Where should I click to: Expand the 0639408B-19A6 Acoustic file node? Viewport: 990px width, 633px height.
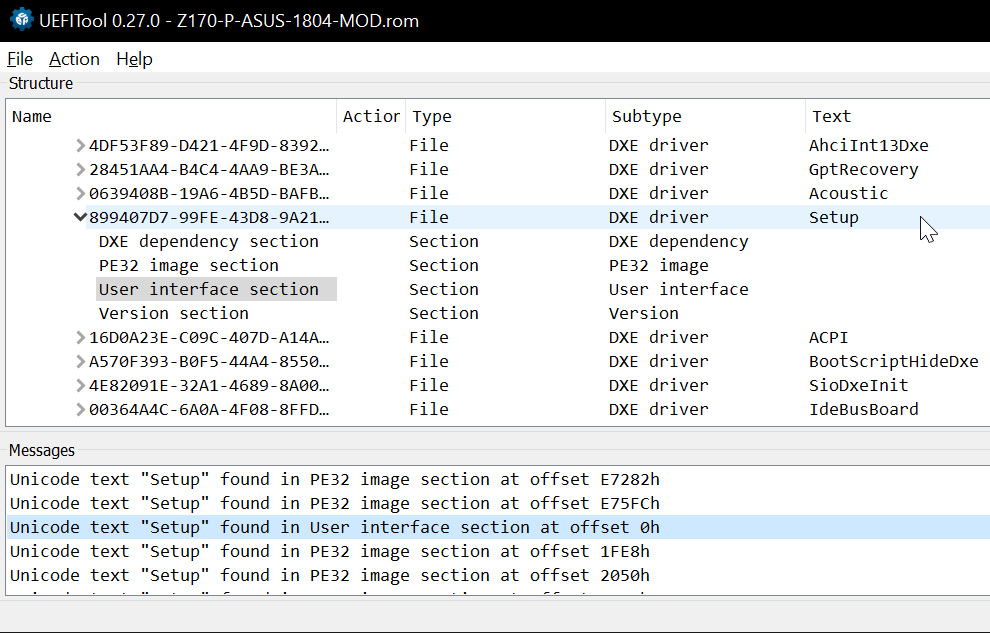(80, 194)
